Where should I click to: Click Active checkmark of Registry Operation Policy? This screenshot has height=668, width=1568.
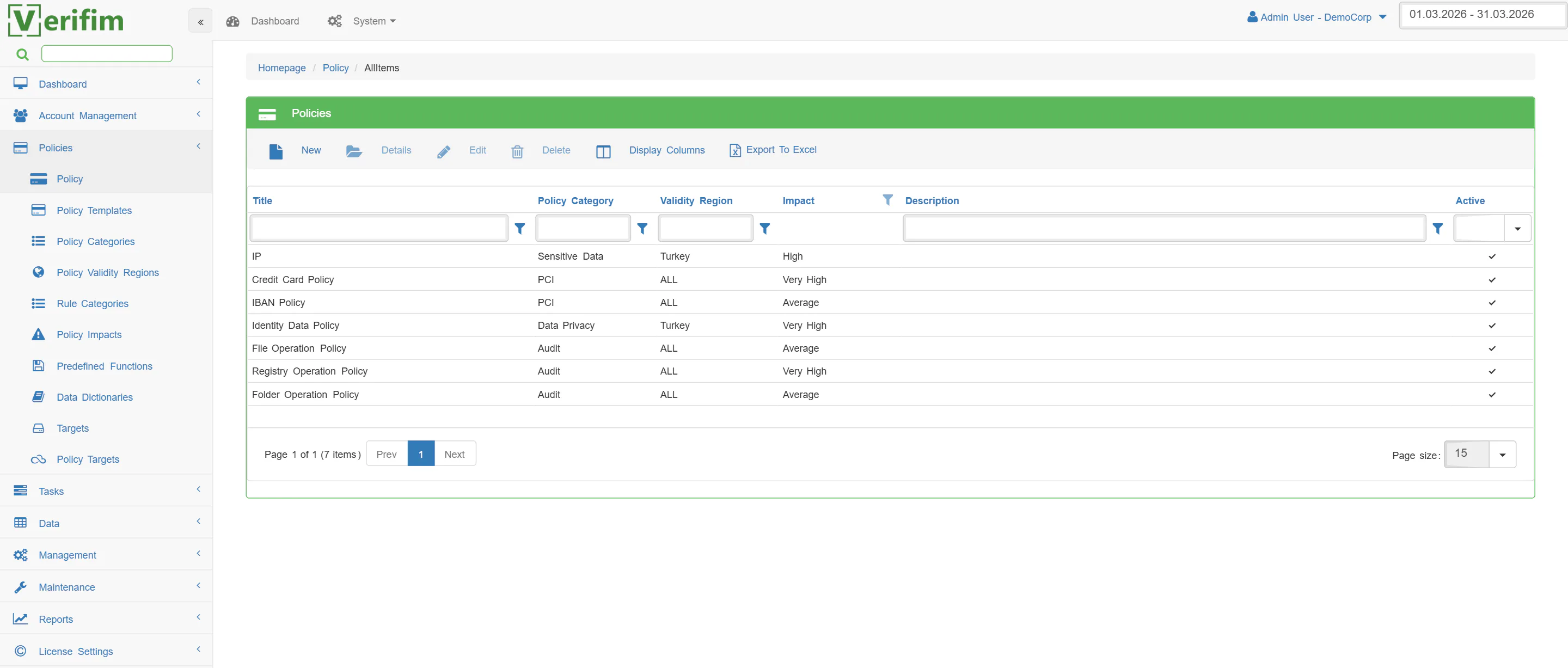pos(1492,371)
